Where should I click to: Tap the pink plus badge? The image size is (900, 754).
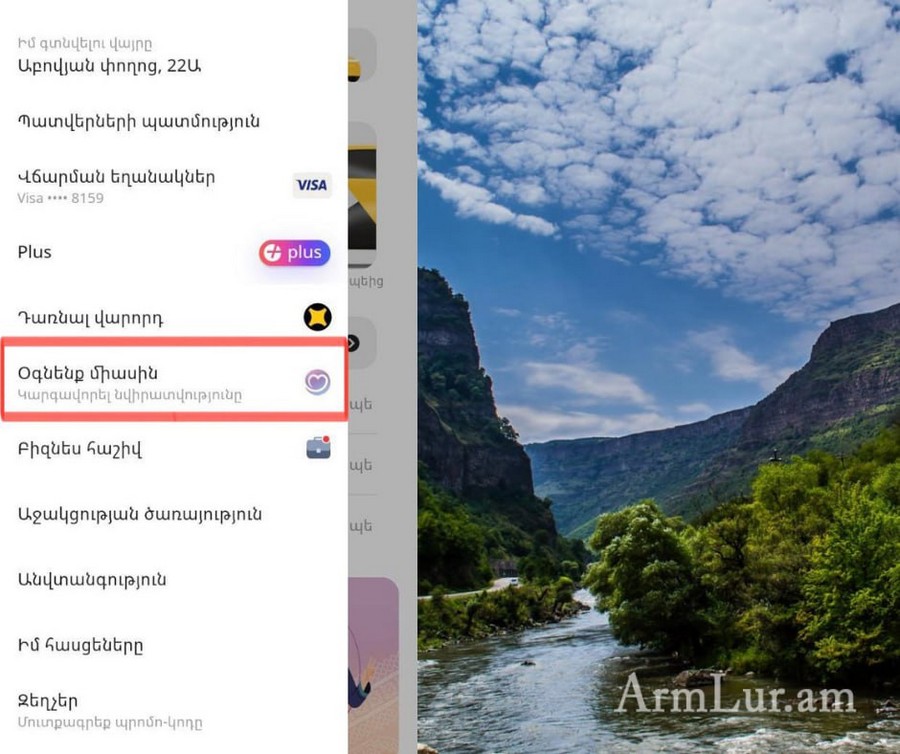point(294,252)
